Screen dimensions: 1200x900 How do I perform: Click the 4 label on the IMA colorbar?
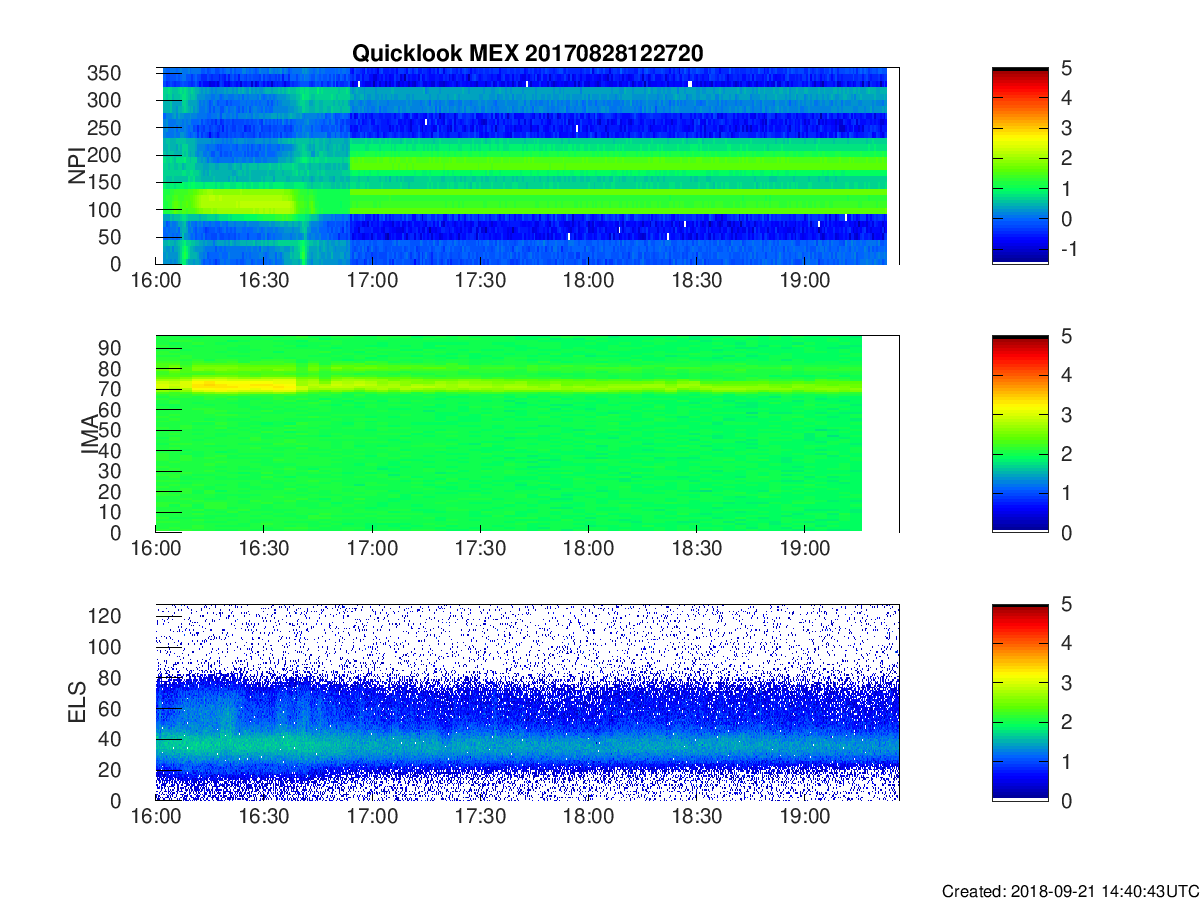(1065, 375)
